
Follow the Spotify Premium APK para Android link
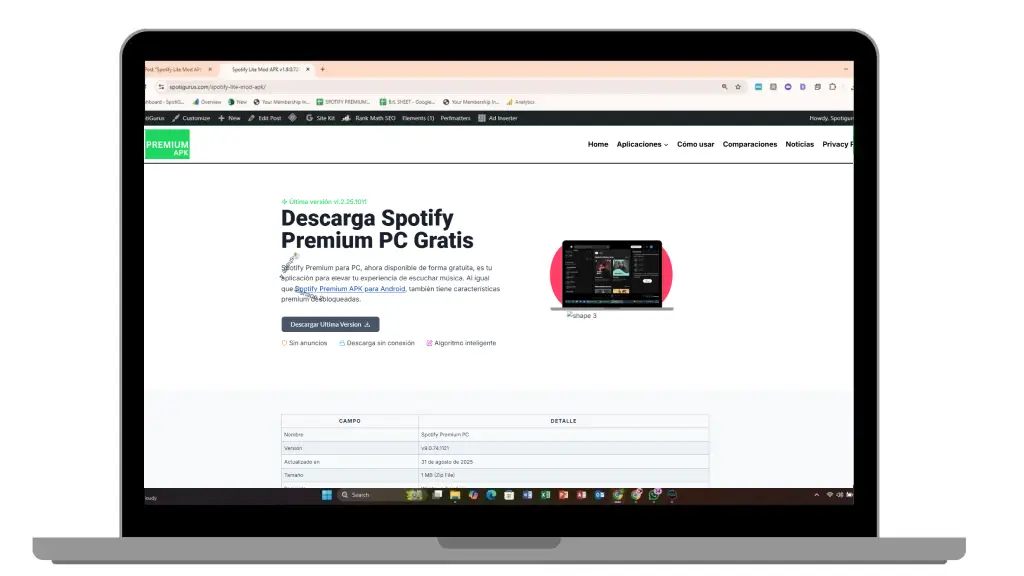(x=350, y=289)
